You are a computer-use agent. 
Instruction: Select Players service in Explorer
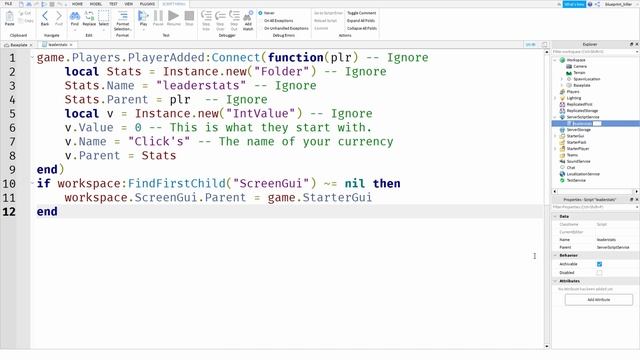[573, 91]
